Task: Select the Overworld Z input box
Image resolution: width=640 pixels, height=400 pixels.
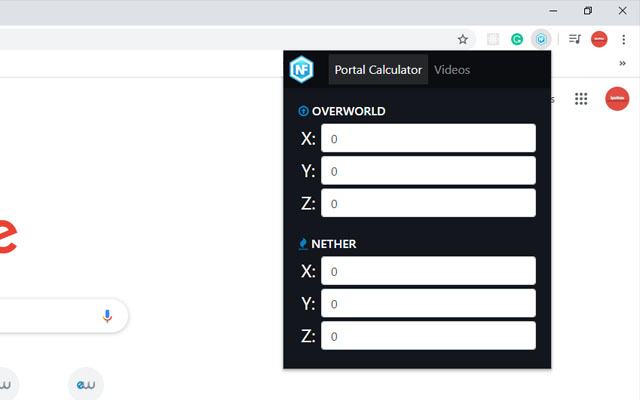Action: click(428, 203)
